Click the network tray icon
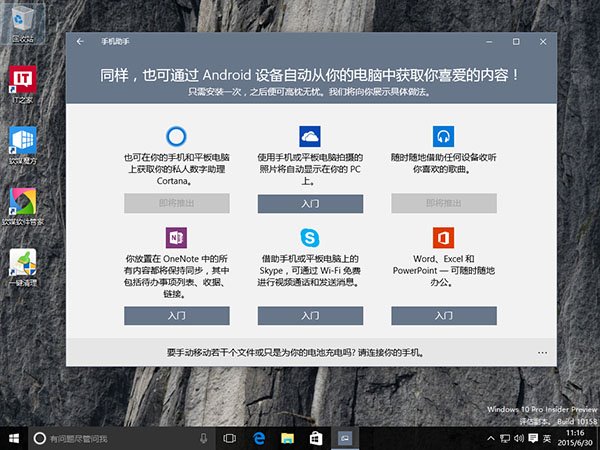The image size is (600, 450). [505, 439]
